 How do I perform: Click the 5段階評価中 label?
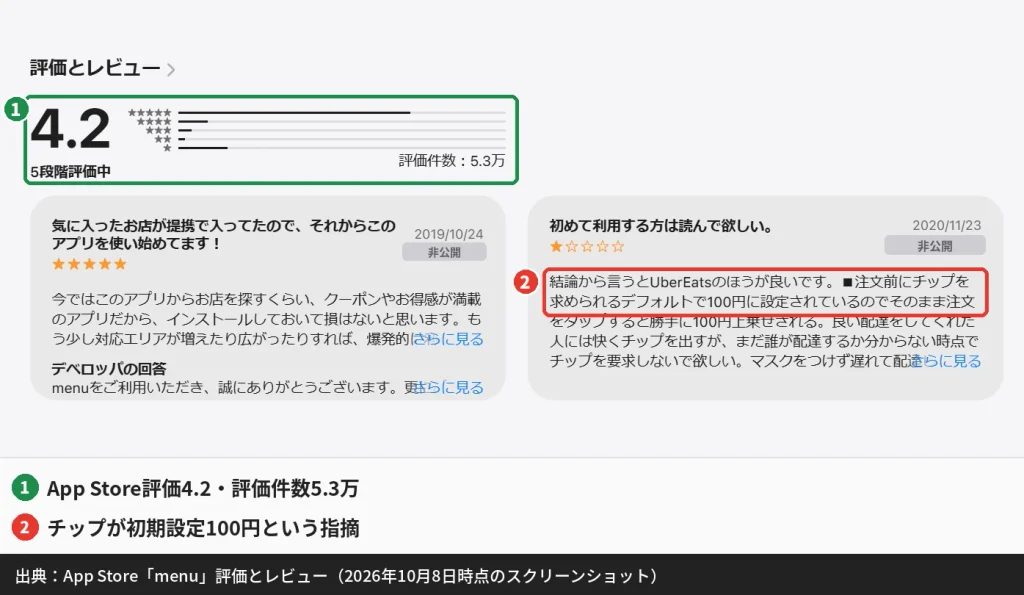tap(71, 172)
